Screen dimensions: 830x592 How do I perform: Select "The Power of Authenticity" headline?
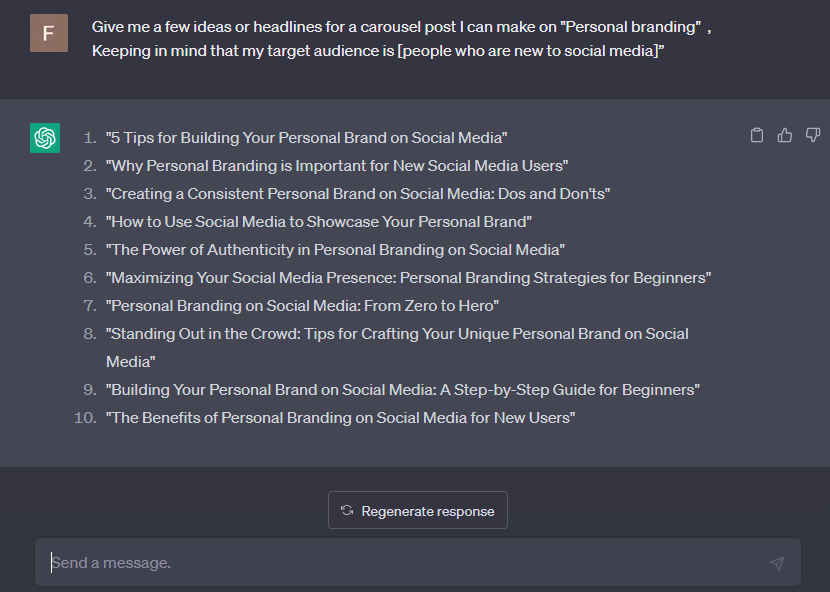tap(336, 250)
